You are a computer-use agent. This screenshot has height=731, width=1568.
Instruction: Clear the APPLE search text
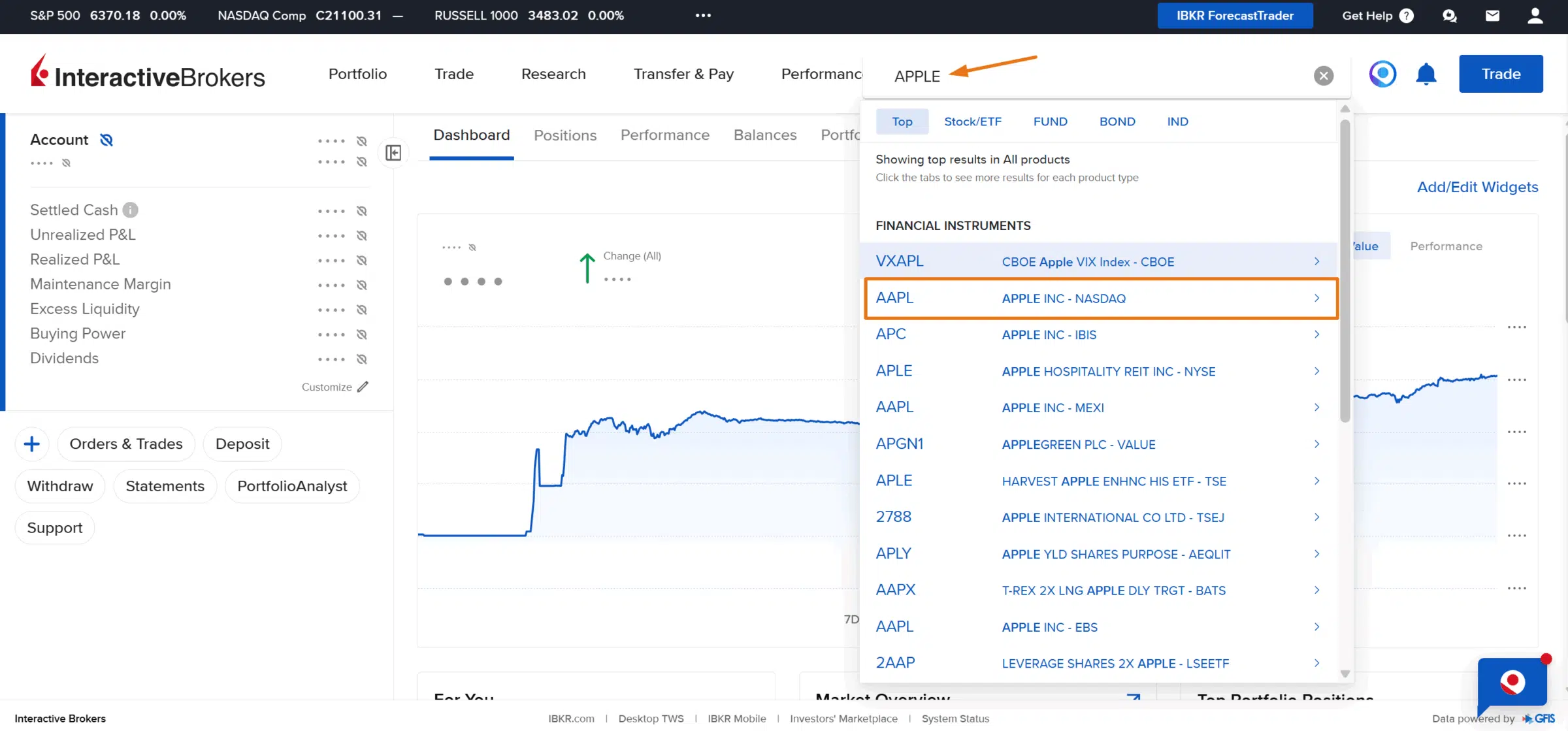(1324, 76)
